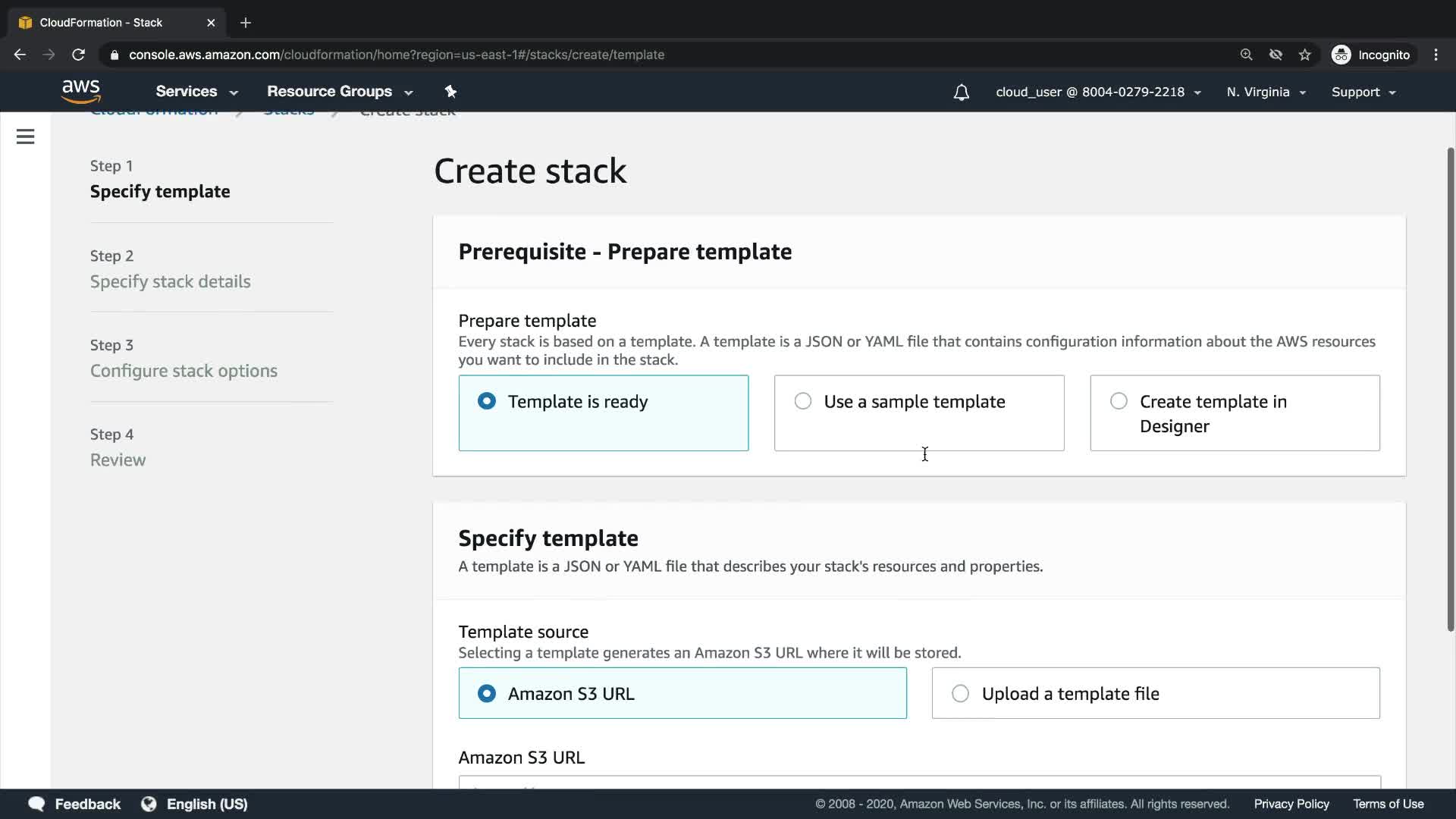This screenshot has height=819, width=1456.
Task: Click the AWS logo home icon
Action: (81, 91)
